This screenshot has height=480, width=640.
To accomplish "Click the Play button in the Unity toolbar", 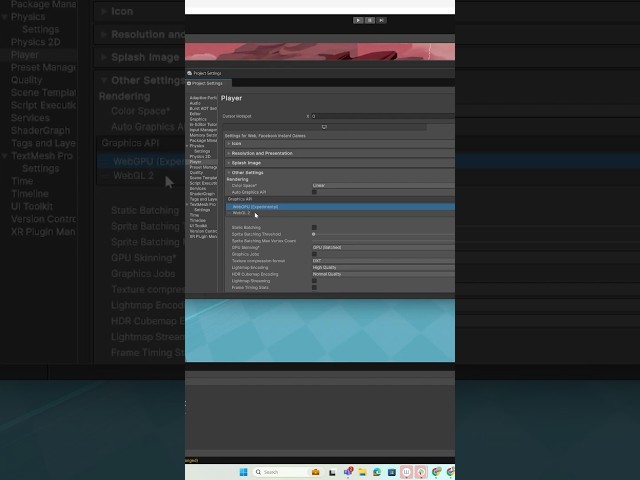I will [x=358, y=20].
